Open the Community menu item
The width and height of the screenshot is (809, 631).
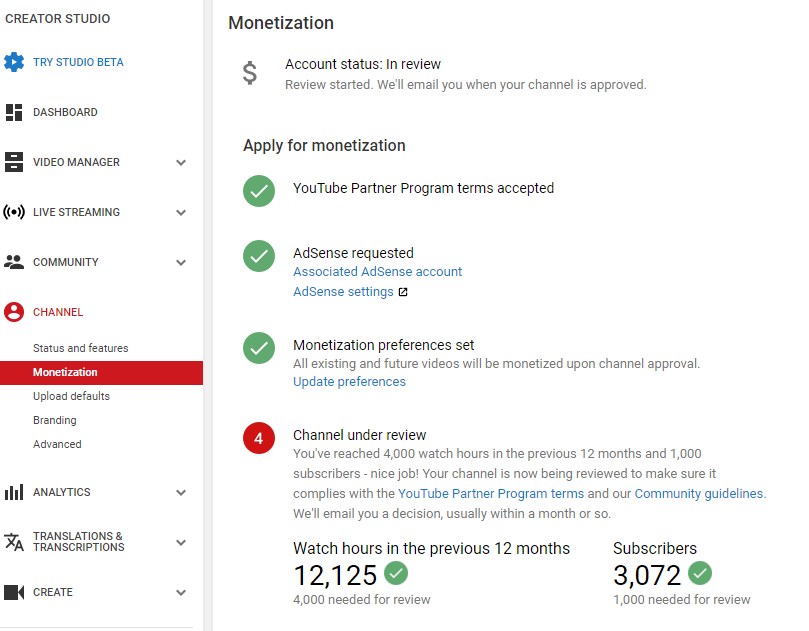tap(66, 262)
